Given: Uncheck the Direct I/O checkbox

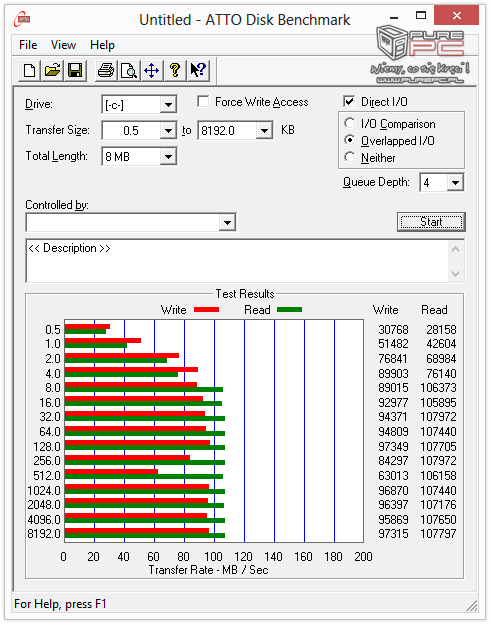Looking at the screenshot, I should click(349, 101).
